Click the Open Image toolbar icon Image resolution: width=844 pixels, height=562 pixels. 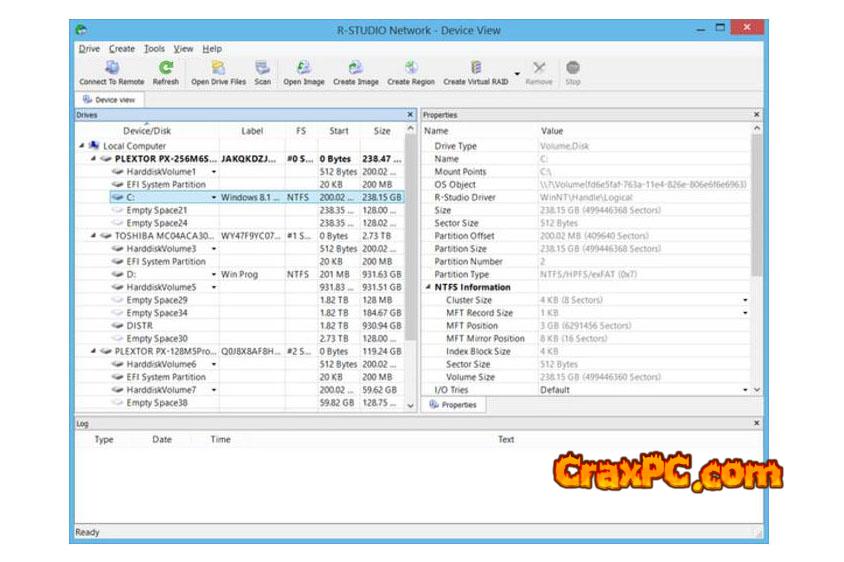click(304, 67)
